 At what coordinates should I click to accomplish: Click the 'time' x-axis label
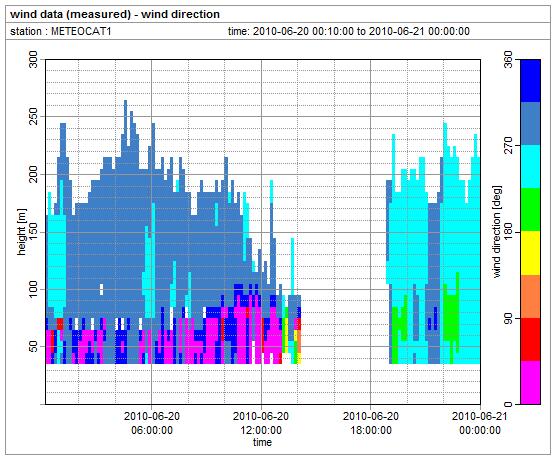click(262, 442)
